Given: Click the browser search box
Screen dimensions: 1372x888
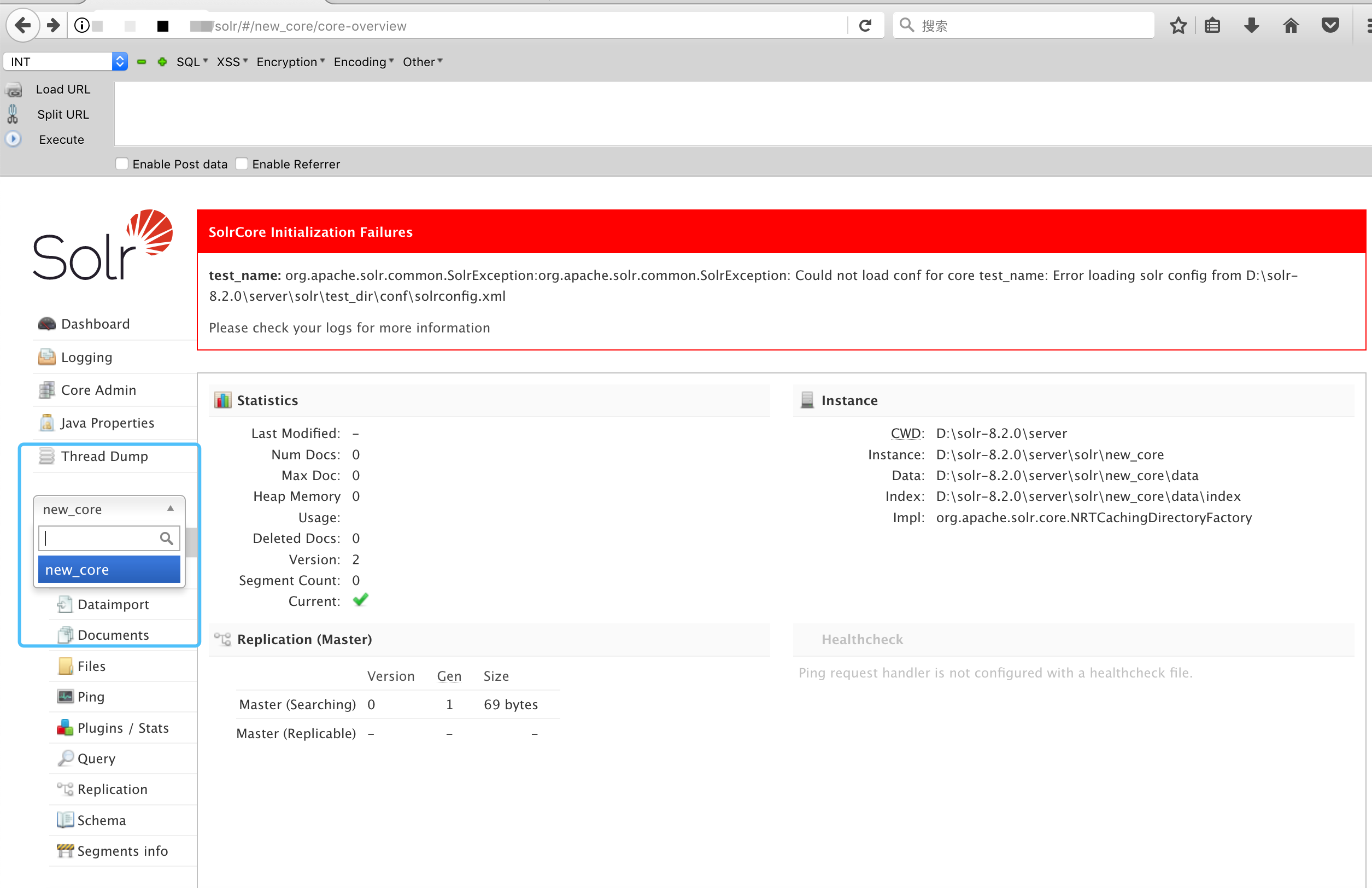Looking at the screenshot, I should pos(1023,25).
